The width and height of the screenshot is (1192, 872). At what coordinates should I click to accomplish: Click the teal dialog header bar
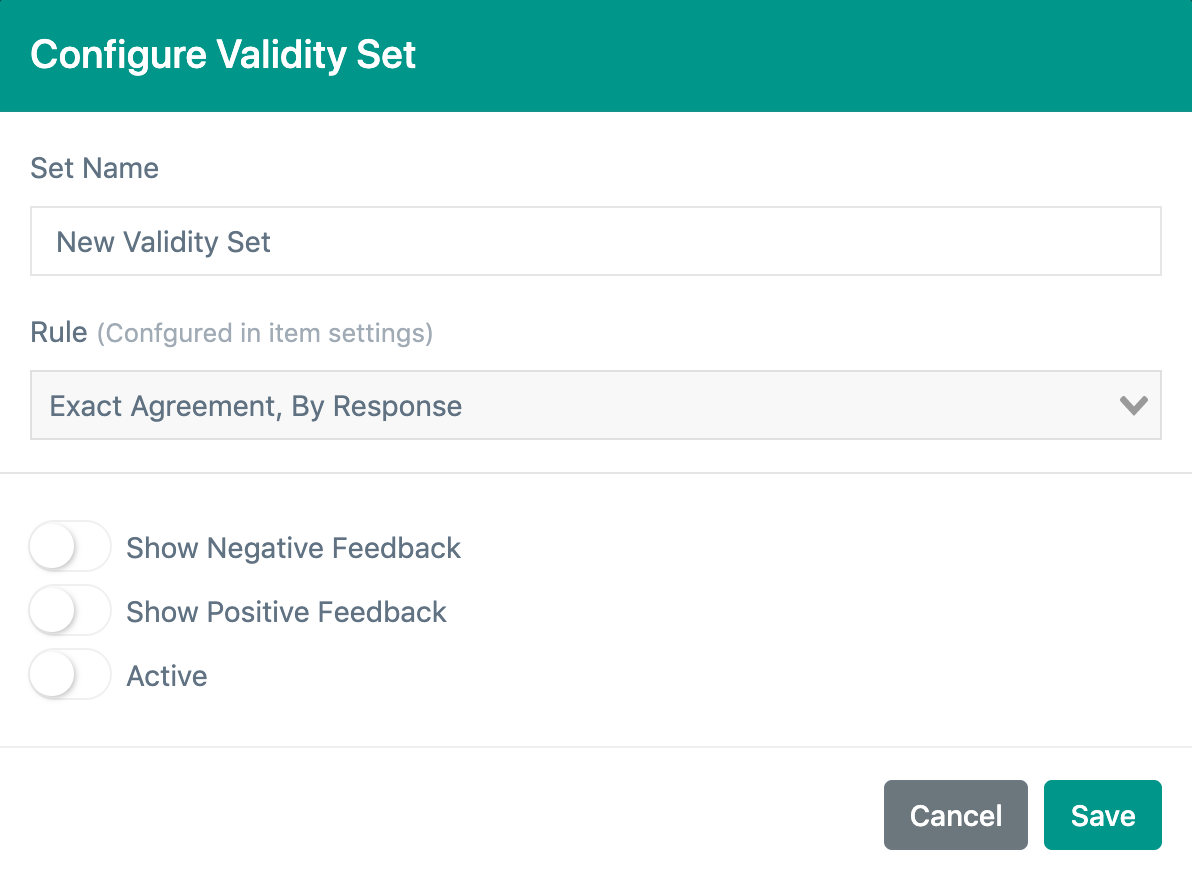click(700, 55)
